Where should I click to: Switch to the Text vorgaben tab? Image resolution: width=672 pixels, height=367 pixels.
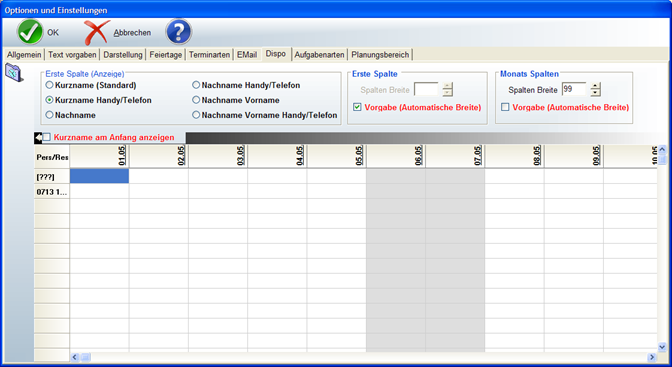[72, 55]
